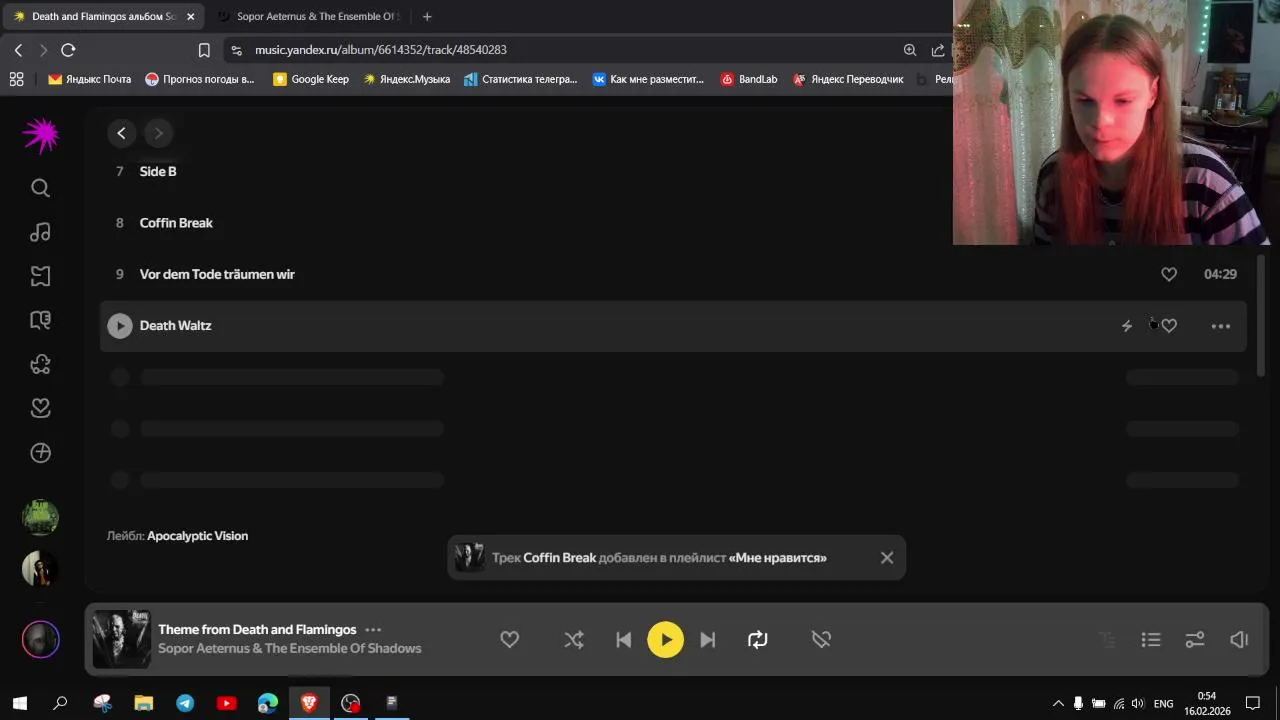Click the page vertical scrollbar
This screenshot has width=1280, height=720.
pyautogui.click(x=1261, y=315)
